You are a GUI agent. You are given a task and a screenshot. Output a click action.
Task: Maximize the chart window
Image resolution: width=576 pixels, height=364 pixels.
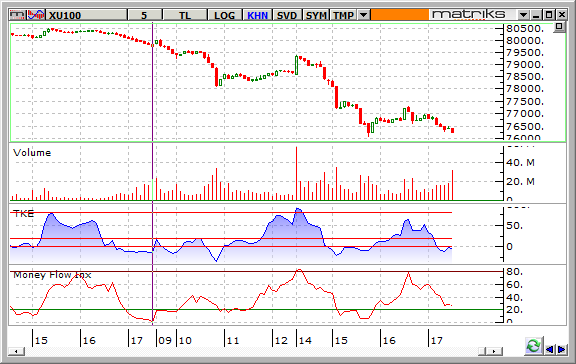click(x=549, y=15)
